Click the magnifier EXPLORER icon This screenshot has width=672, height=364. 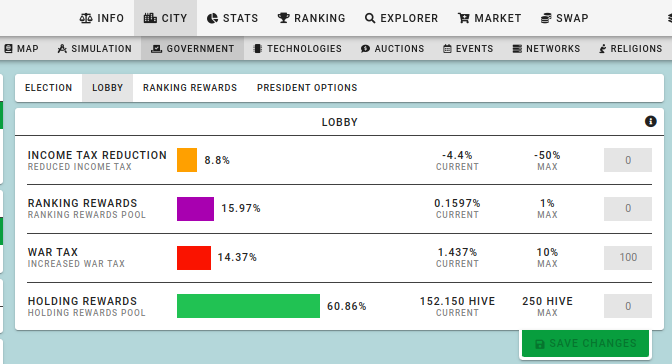[x=370, y=18]
